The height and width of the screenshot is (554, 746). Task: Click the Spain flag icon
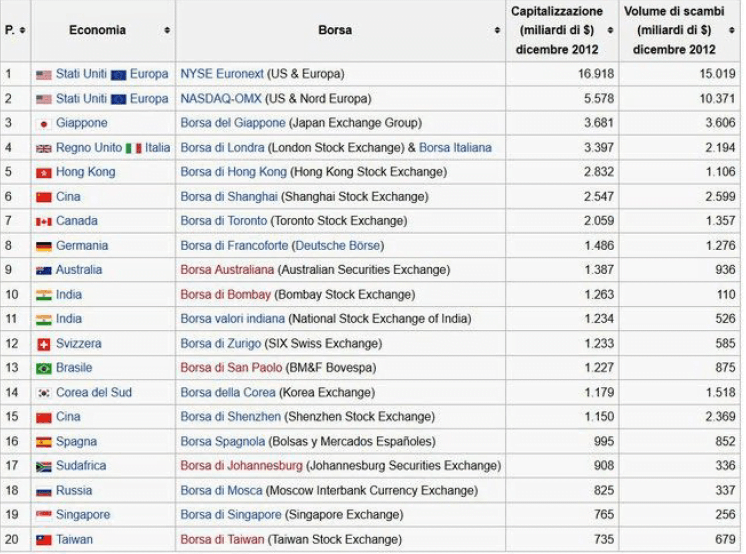(44, 442)
